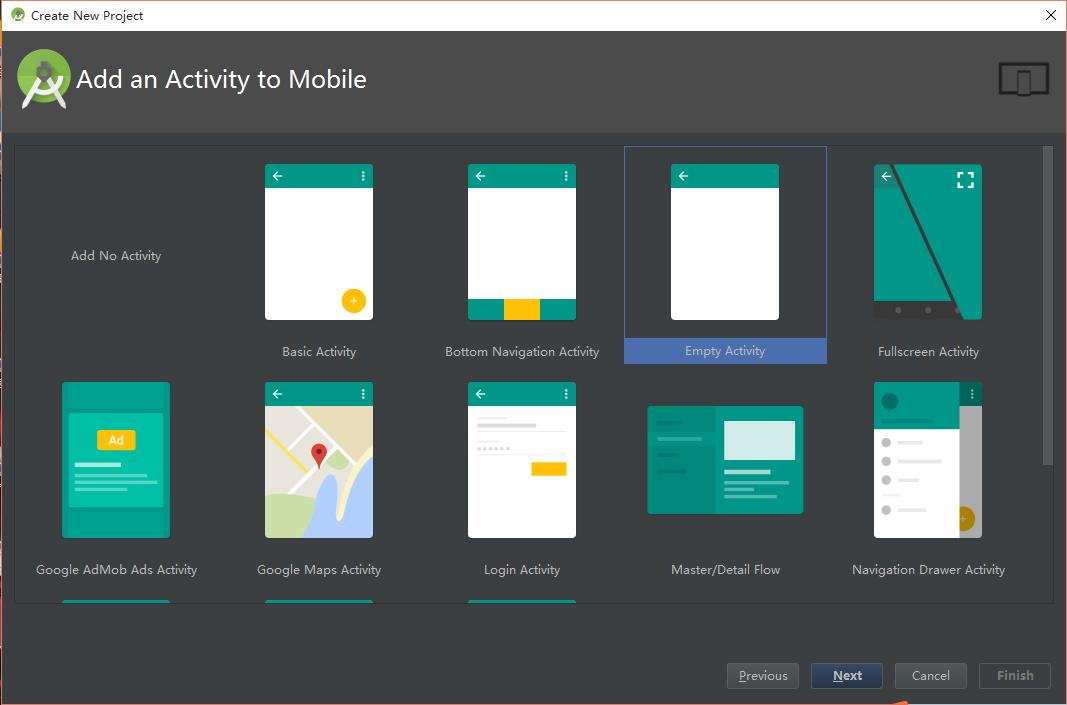Pick the Master/Detail Flow template
Screen dimensions: 1067x705
(x=725, y=460)
